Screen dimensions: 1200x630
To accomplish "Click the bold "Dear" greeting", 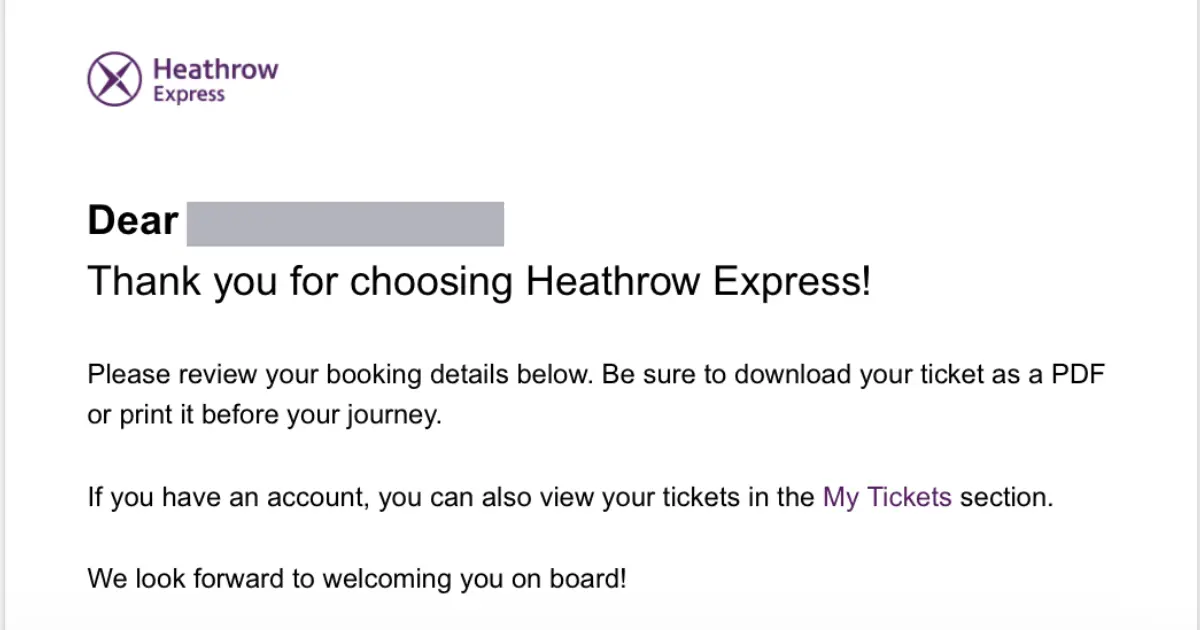I will click(x=133, y=221).
